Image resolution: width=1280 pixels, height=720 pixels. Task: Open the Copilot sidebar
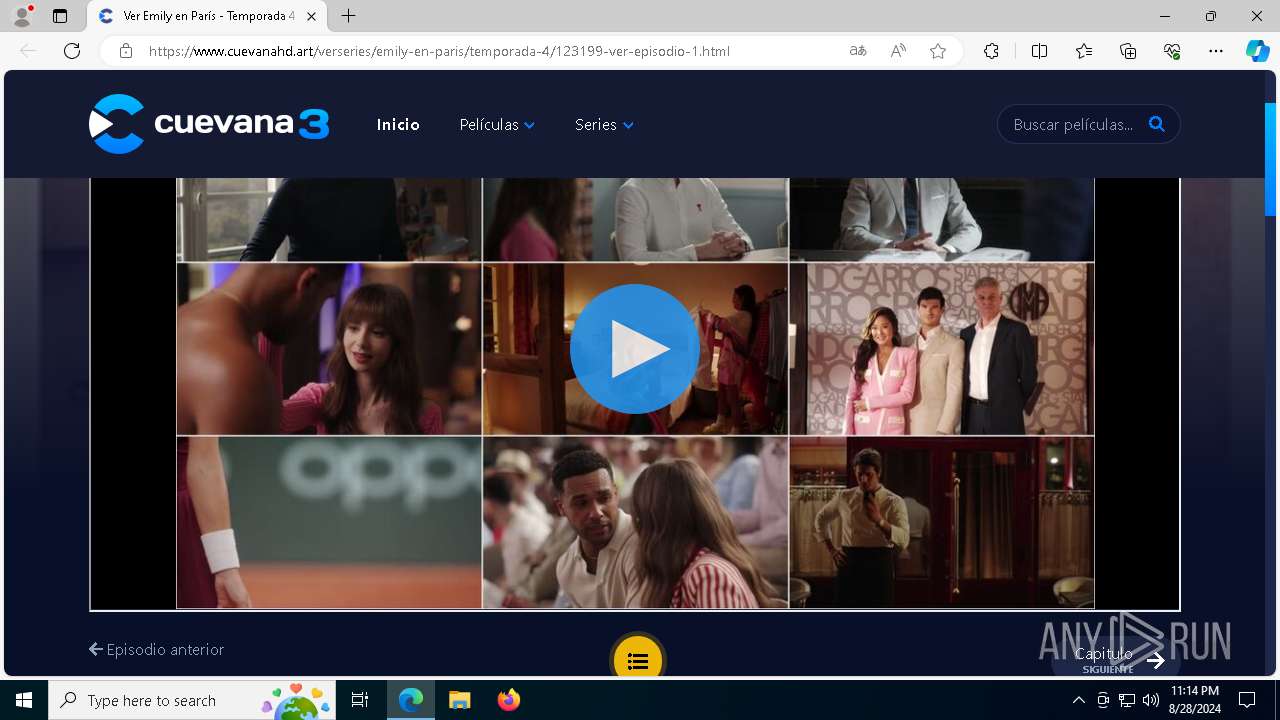click(x=1257, y=51)
